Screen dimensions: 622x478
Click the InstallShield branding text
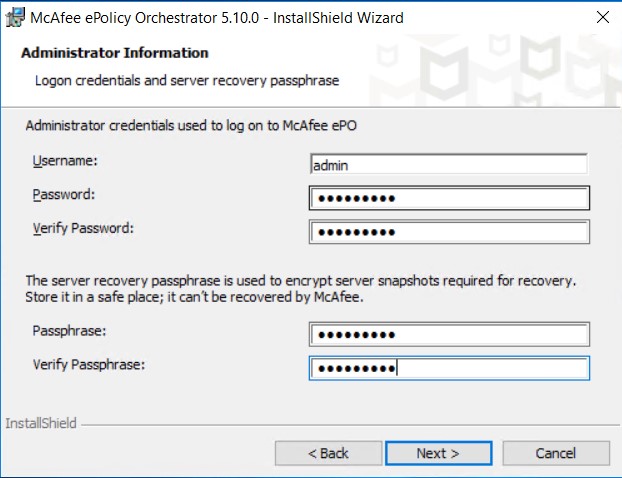pos(41,423)
